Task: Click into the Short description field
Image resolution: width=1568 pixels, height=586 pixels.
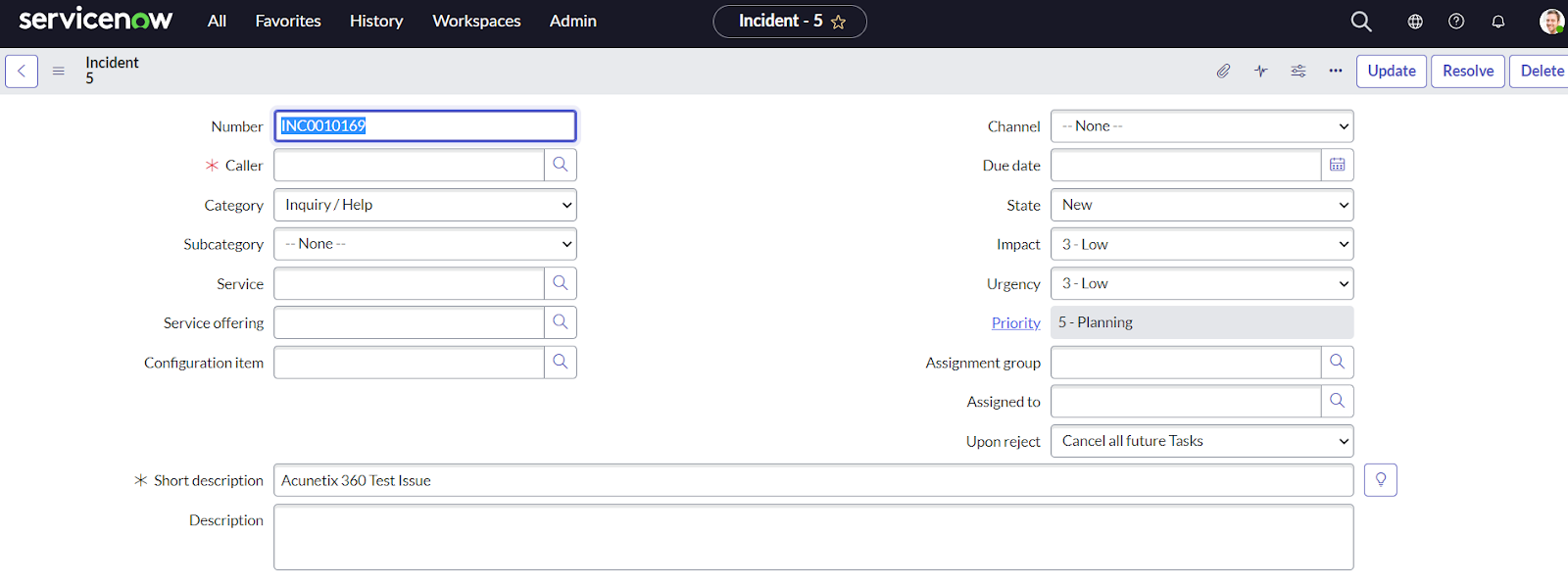Action: point(813,480)
